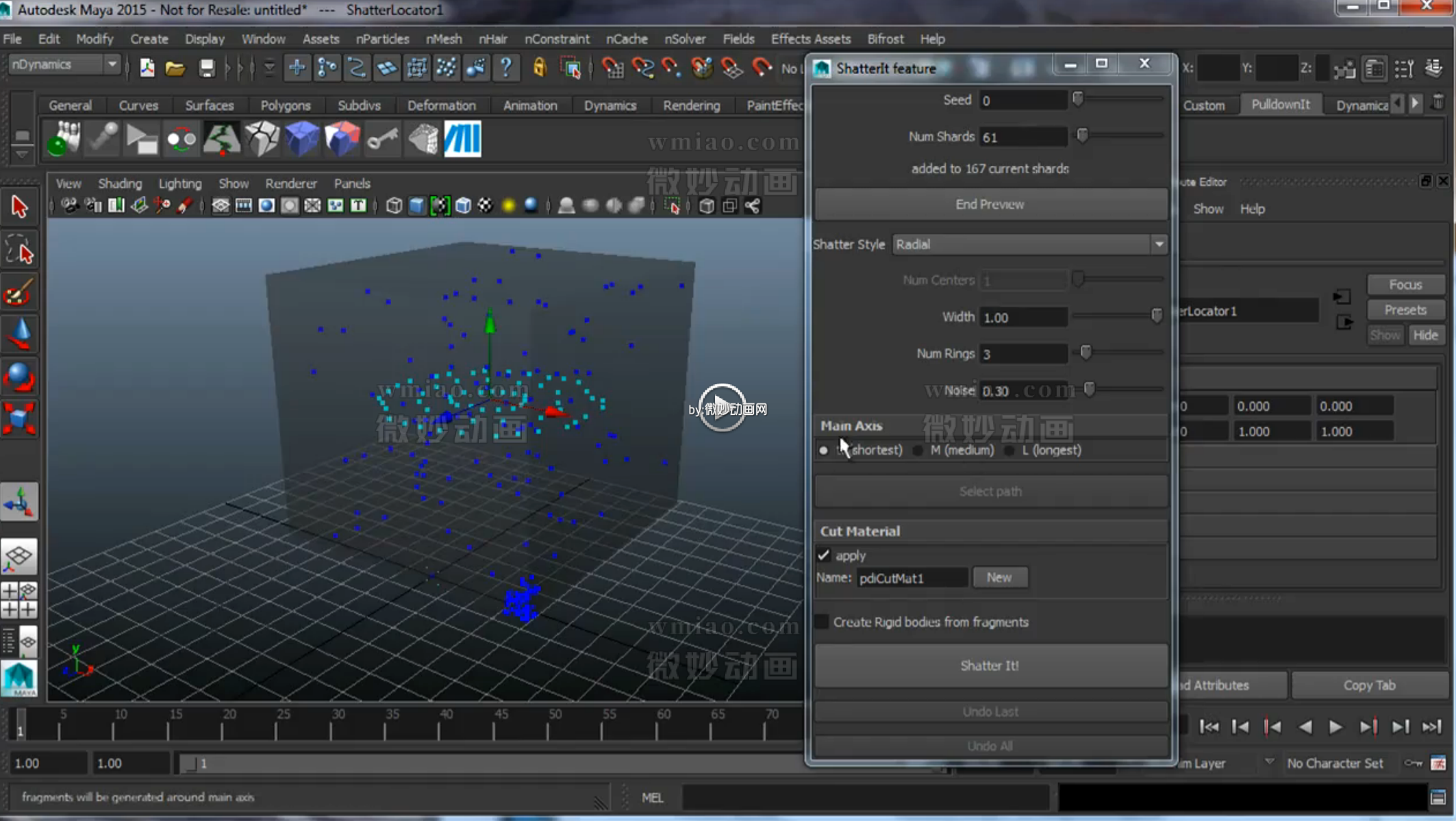Enable snap to grid magnet icon

[x=612, y=68]
